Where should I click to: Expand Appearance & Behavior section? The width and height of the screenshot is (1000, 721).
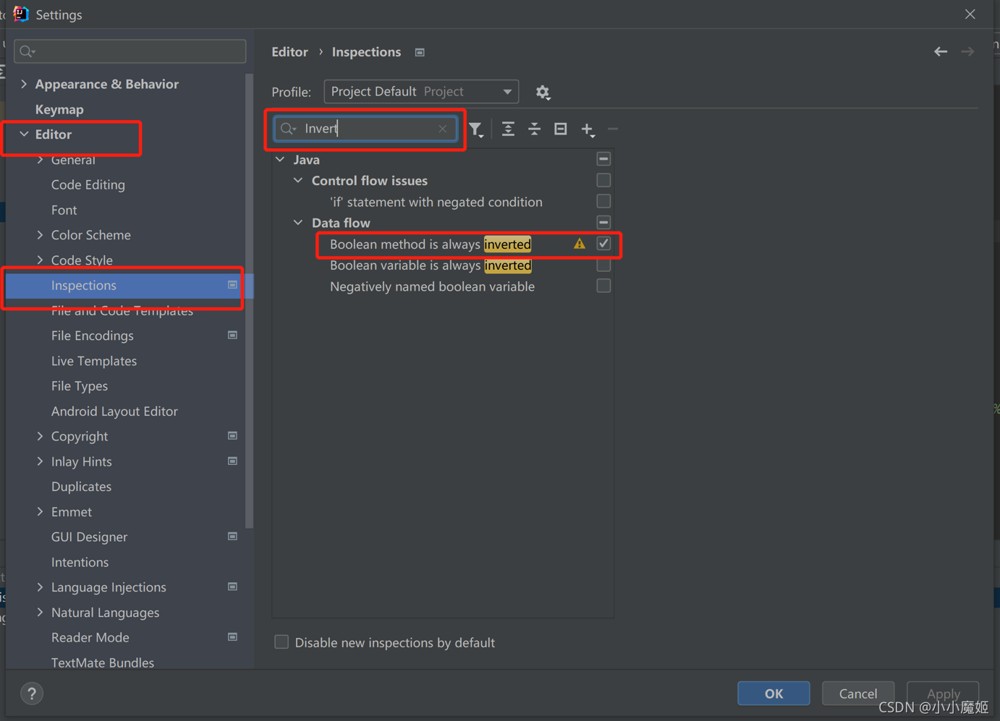pos(24,84)
